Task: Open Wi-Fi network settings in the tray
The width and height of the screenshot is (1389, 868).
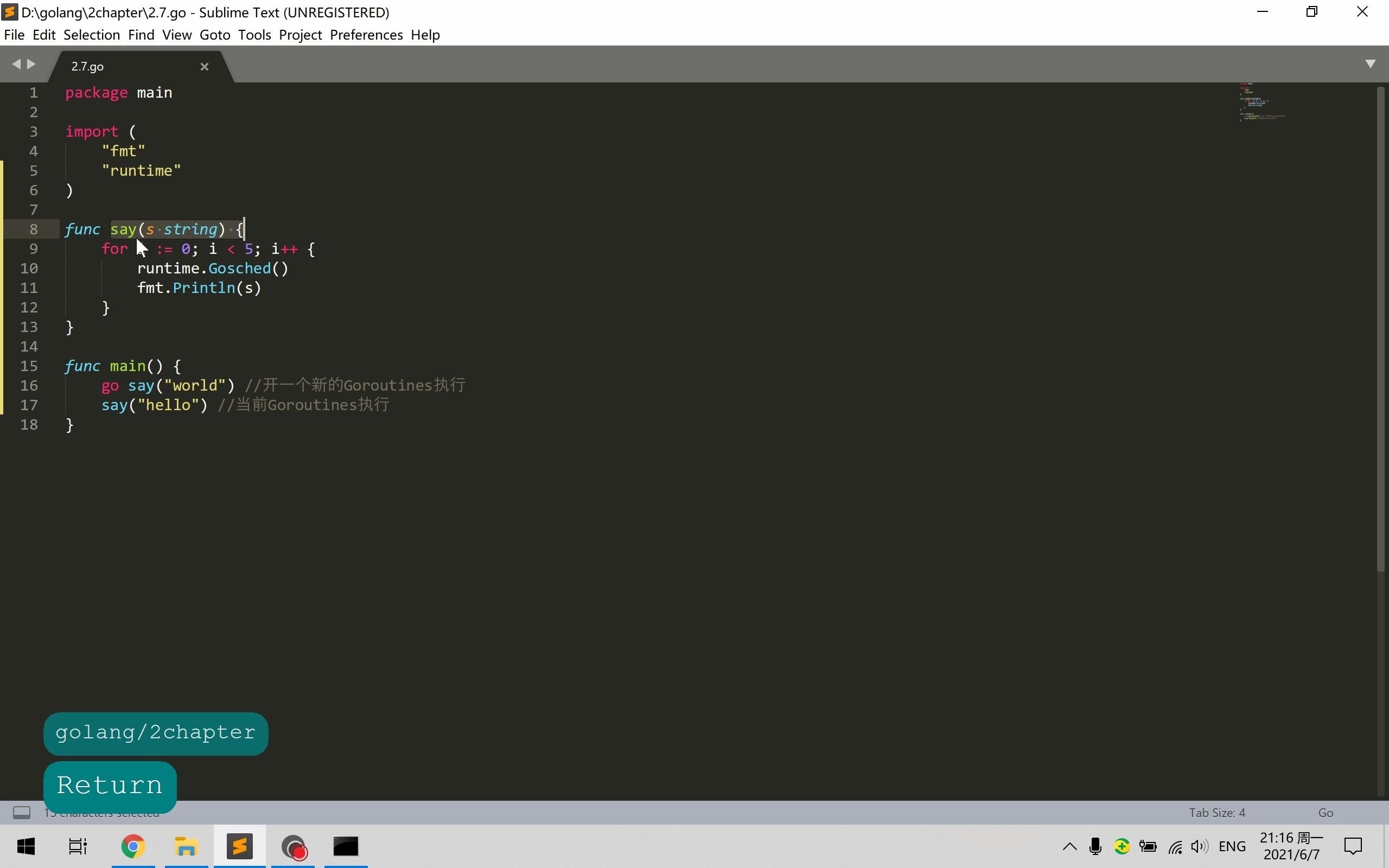Action: point(1175,846)
